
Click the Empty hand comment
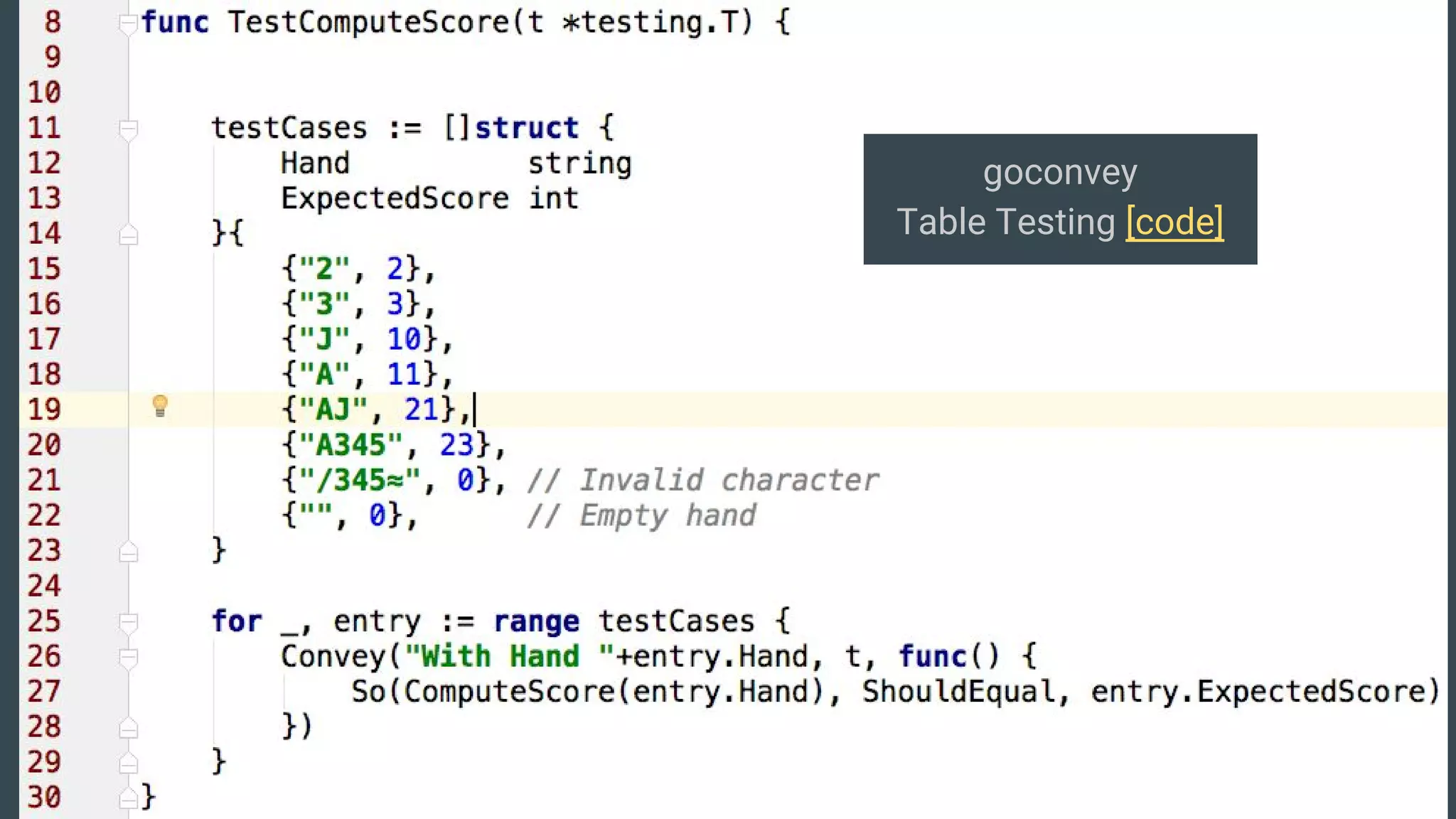(641, 515)
